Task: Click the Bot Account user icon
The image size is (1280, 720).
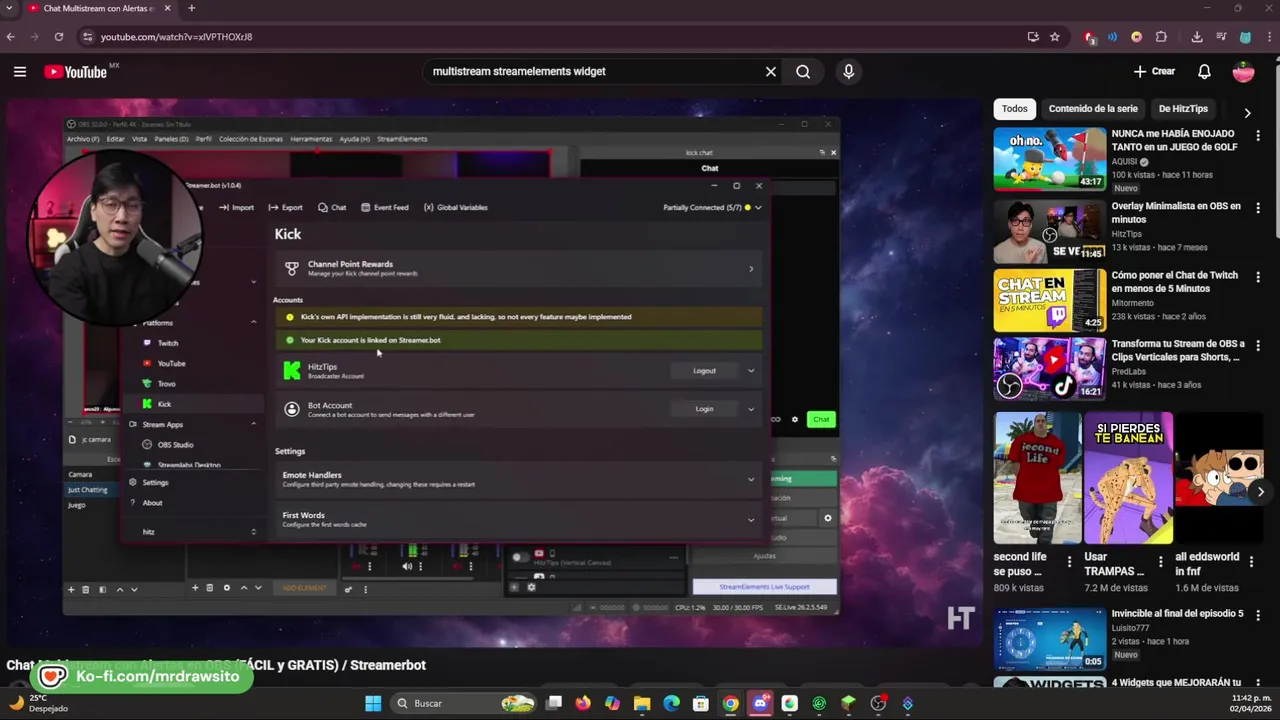Action: tap(292, 409)
